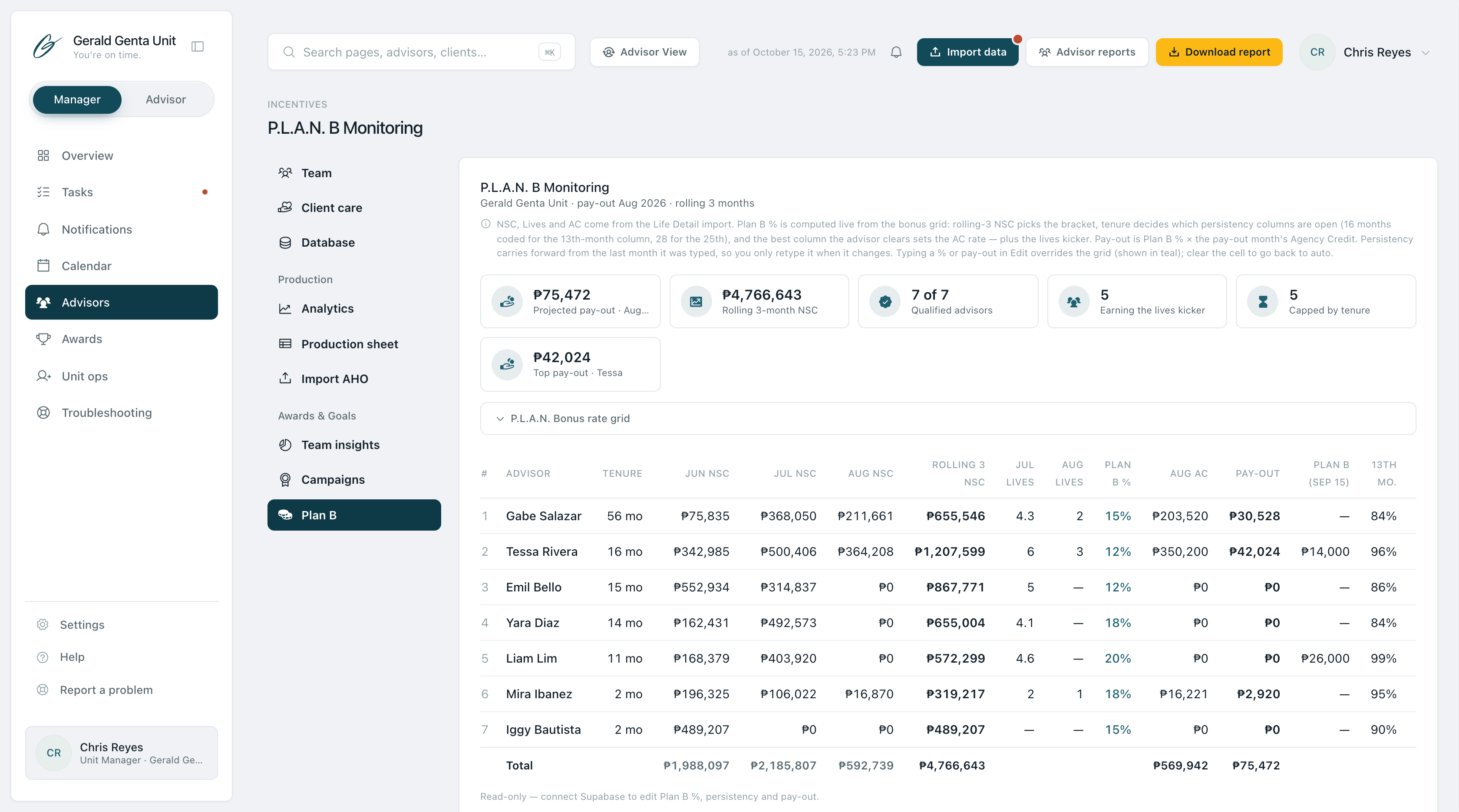This screenshot has width=1459, height=812.
Task: Open the Tasks page in sidebar
Action: click(x=121, y=192)
